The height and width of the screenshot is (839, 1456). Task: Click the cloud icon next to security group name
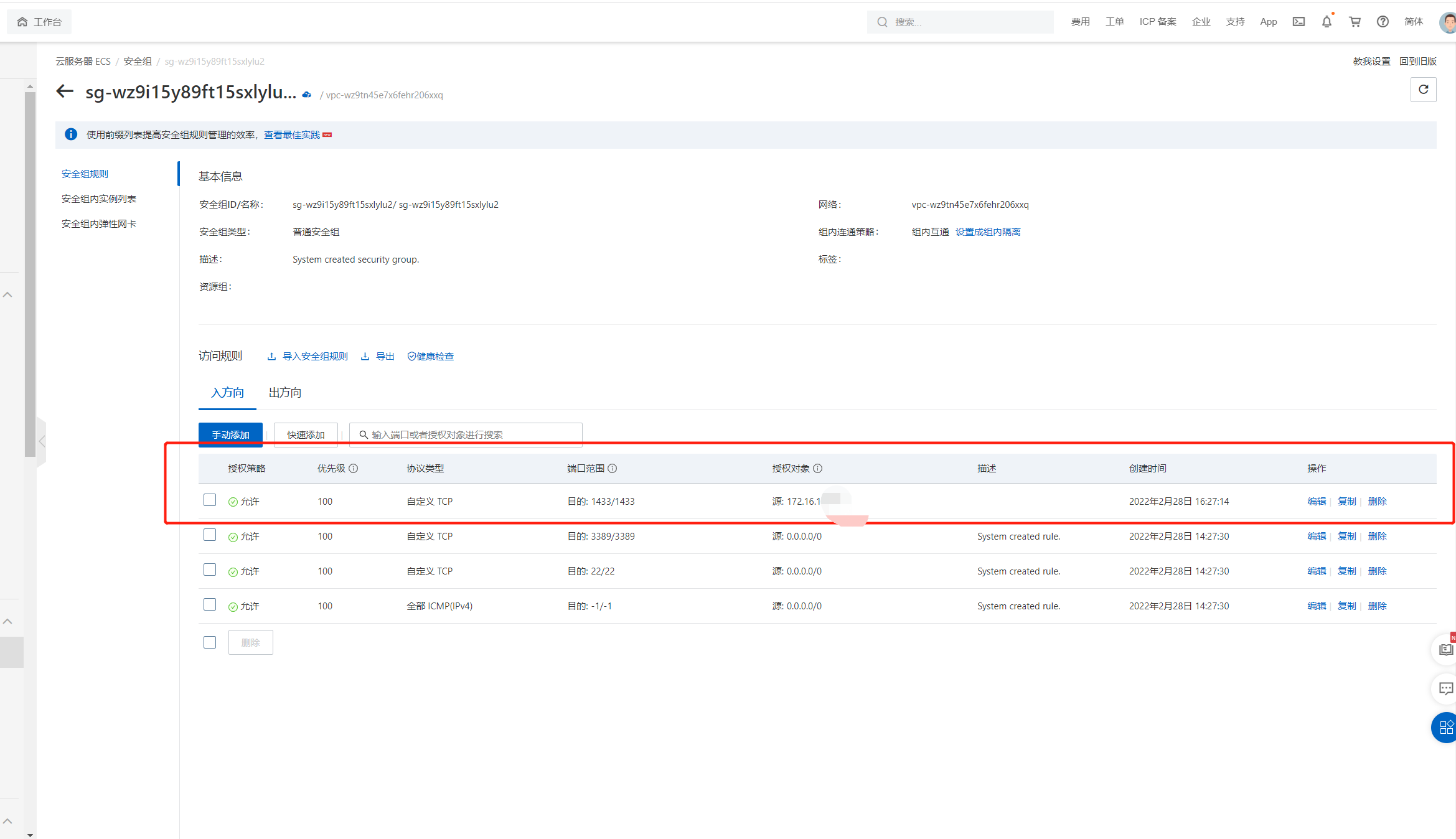pyautogui.click(x=306, y=95)
